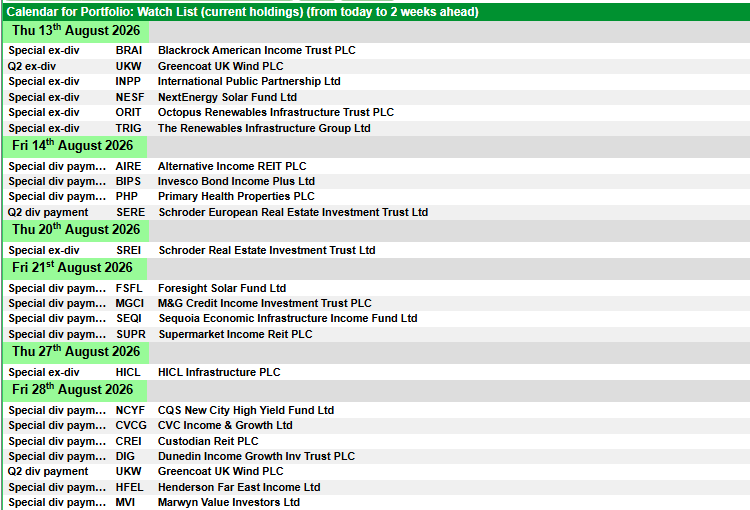Image resolution: width=750 pixels, height=510 pixels.
Task: Select Sequoia Economic Infrastructure Income Fund Ltd
Action: (288, 319)
